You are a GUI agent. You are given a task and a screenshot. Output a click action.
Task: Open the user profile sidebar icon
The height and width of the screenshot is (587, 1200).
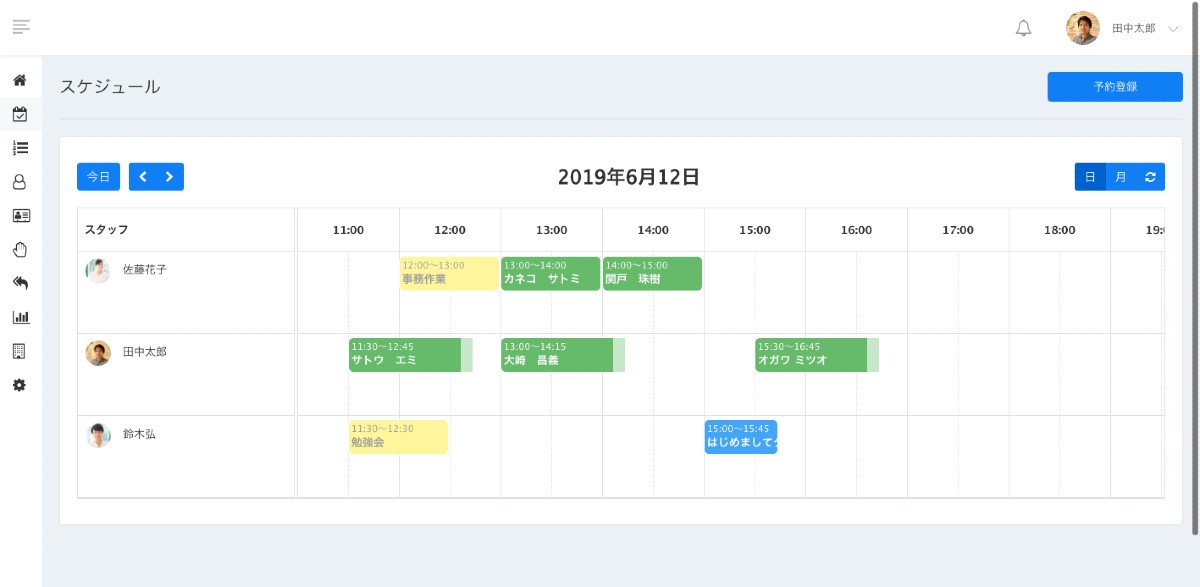click(x=20, y=182)
